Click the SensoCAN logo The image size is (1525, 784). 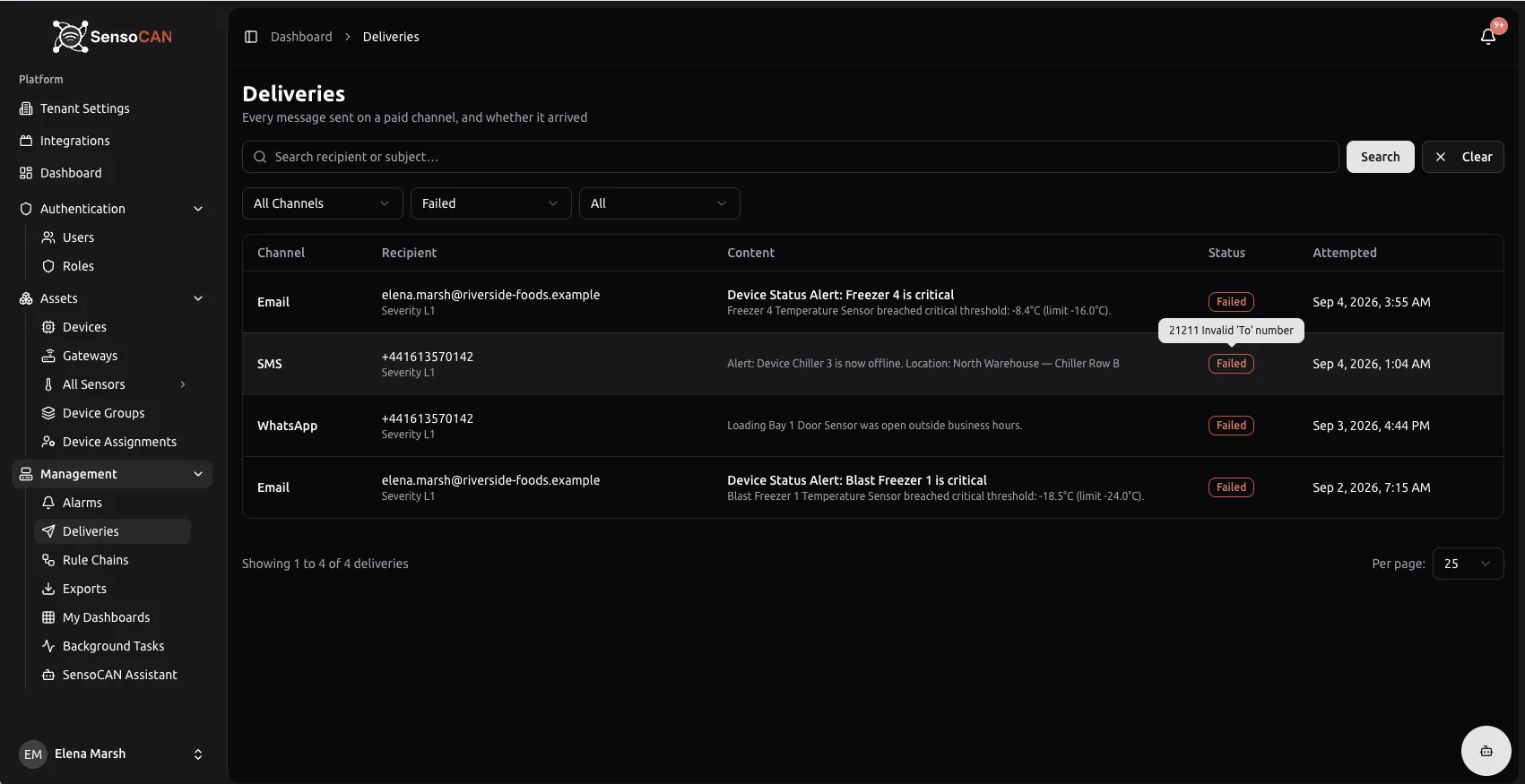tap(112, 37)
